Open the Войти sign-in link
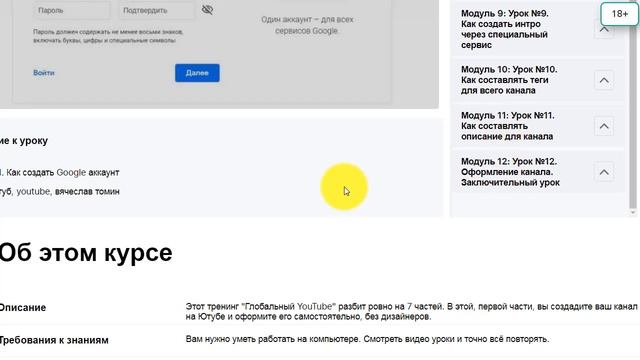Screen dimensions: 640x360 tap(44, 73)
